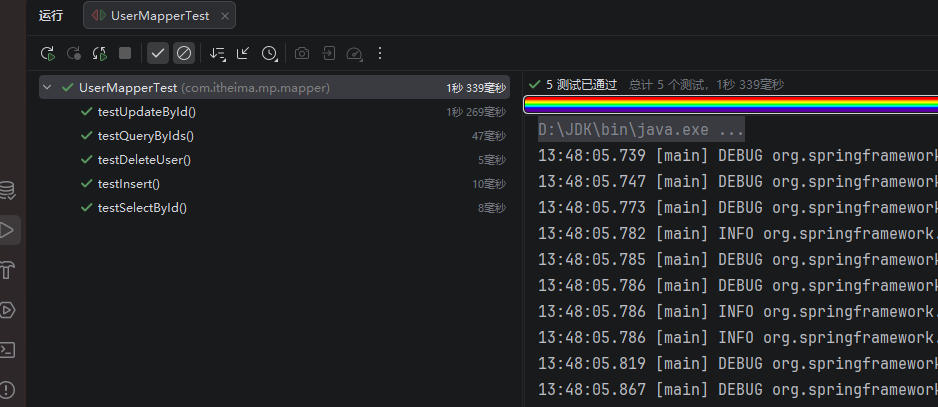This screenshot has width=938, height=407.
Task: Close the UserMapperTest run tab
Action: [225, 16]
